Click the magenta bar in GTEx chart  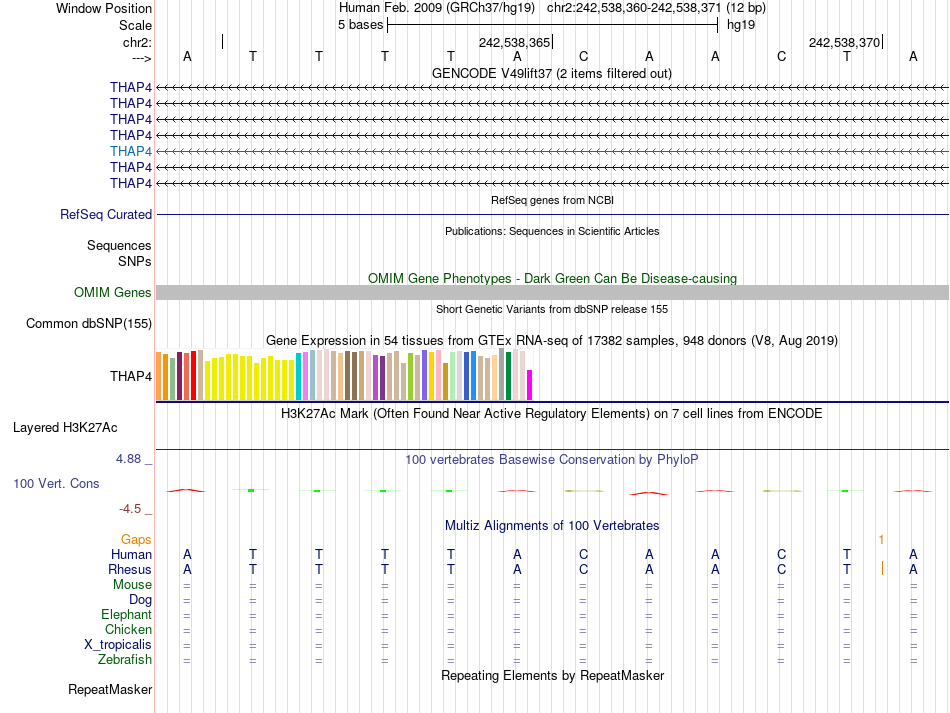click(530, 385)
